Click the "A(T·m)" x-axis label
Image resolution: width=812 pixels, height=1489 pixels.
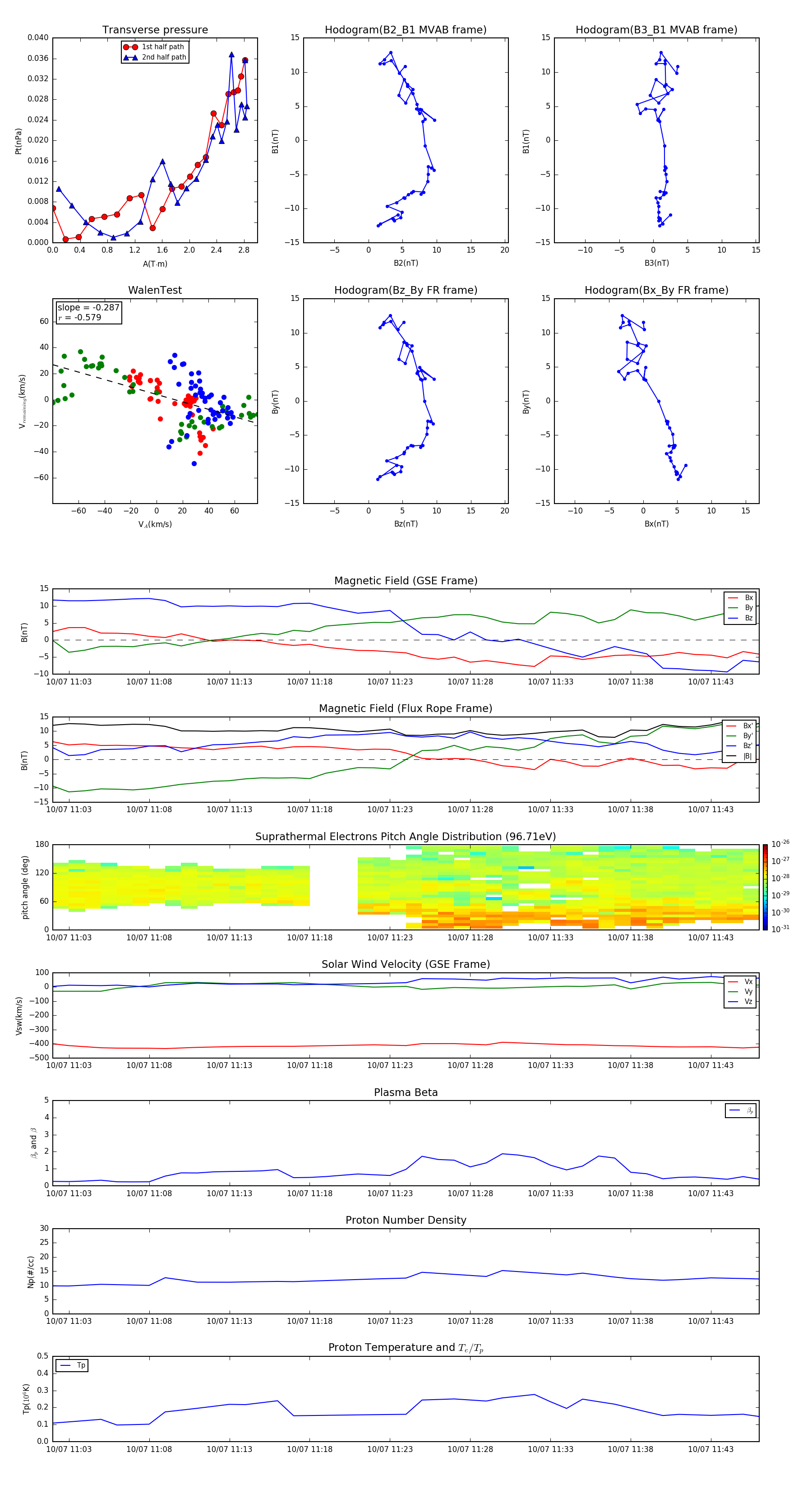pyautogui.click(x=155, y=264)
